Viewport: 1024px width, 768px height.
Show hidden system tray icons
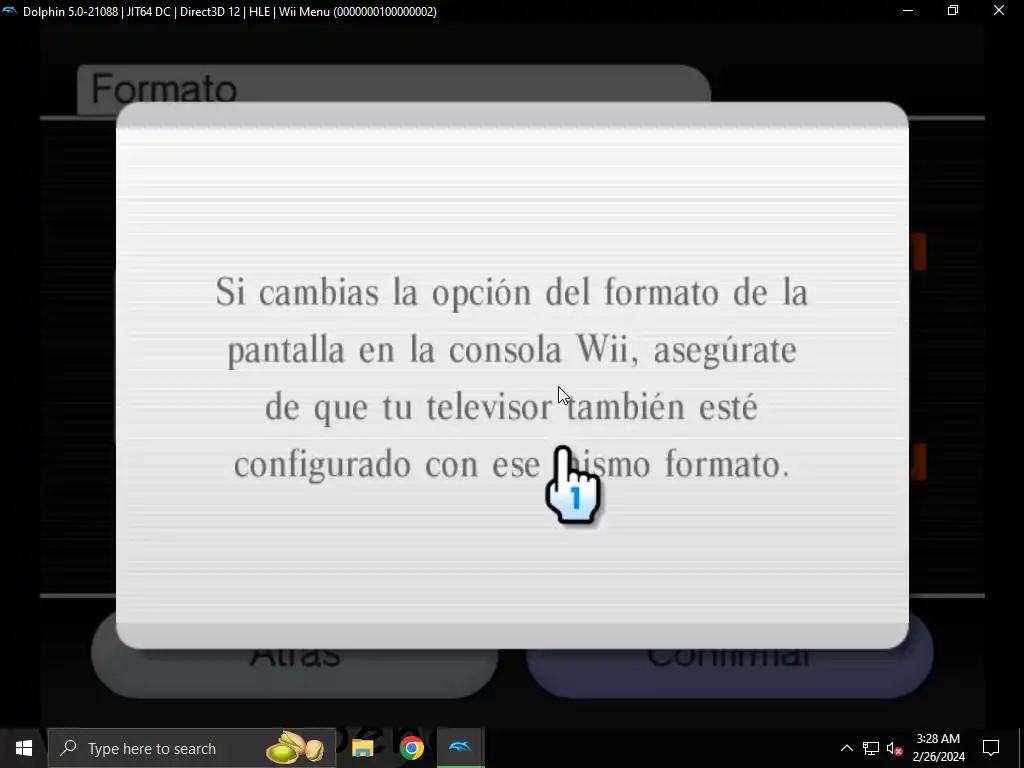point(846,748)
